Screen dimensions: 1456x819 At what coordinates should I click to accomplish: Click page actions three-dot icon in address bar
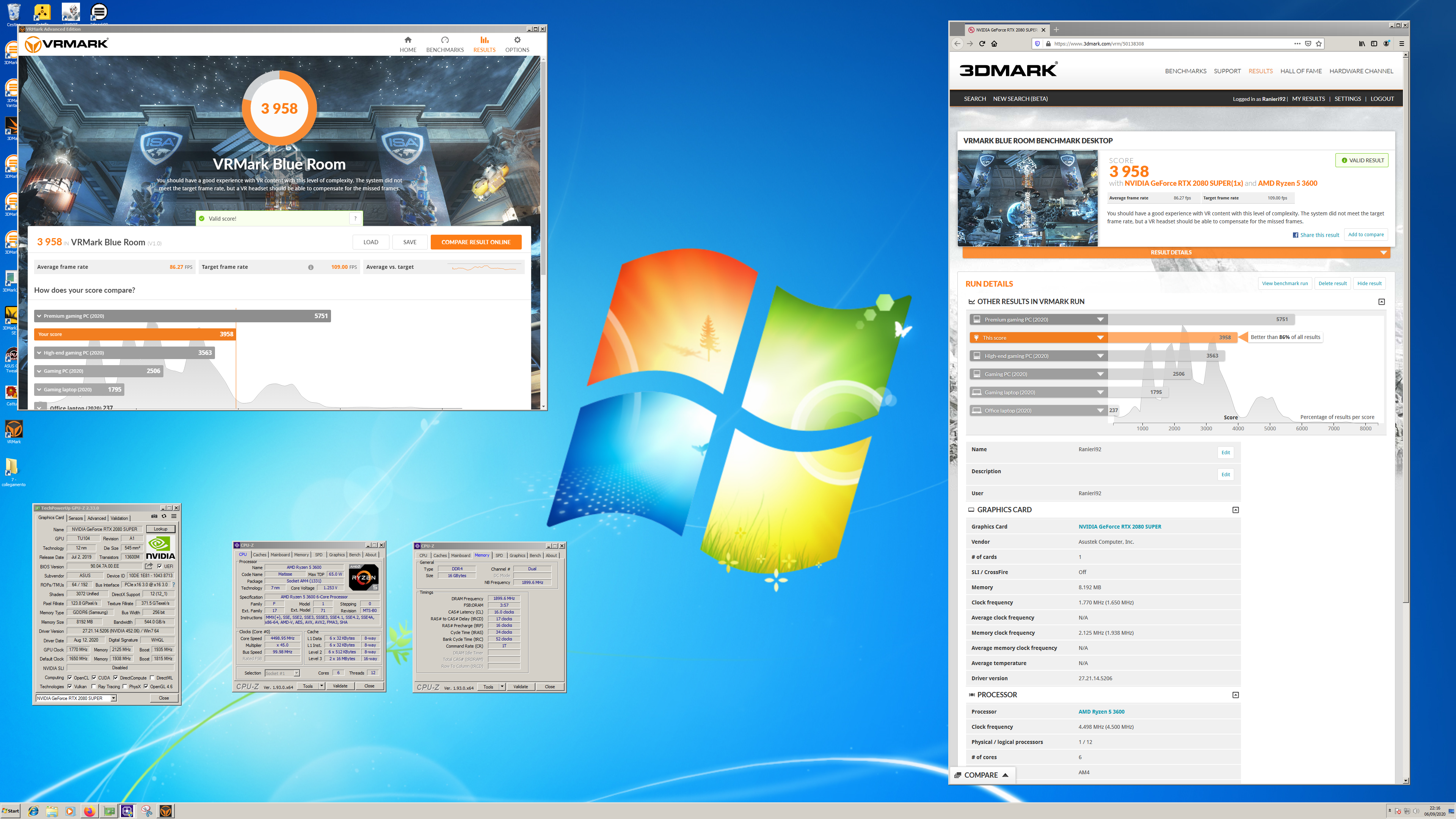click(x=1297, y=44)
